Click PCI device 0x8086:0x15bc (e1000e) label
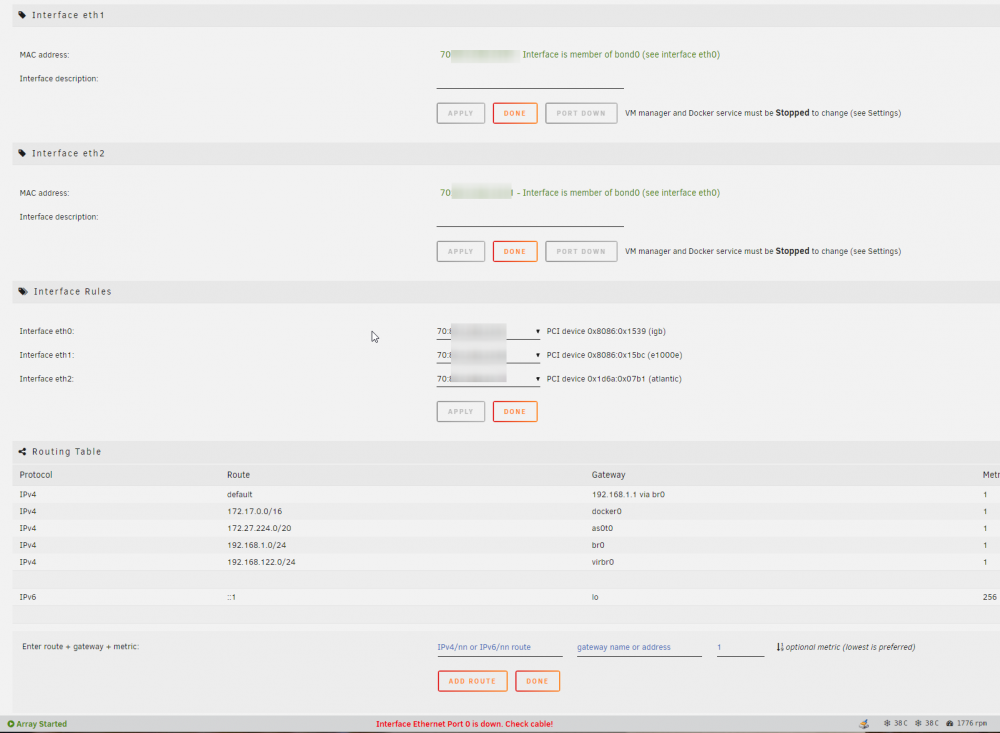Screen dimensions: 1000x733 614,355
